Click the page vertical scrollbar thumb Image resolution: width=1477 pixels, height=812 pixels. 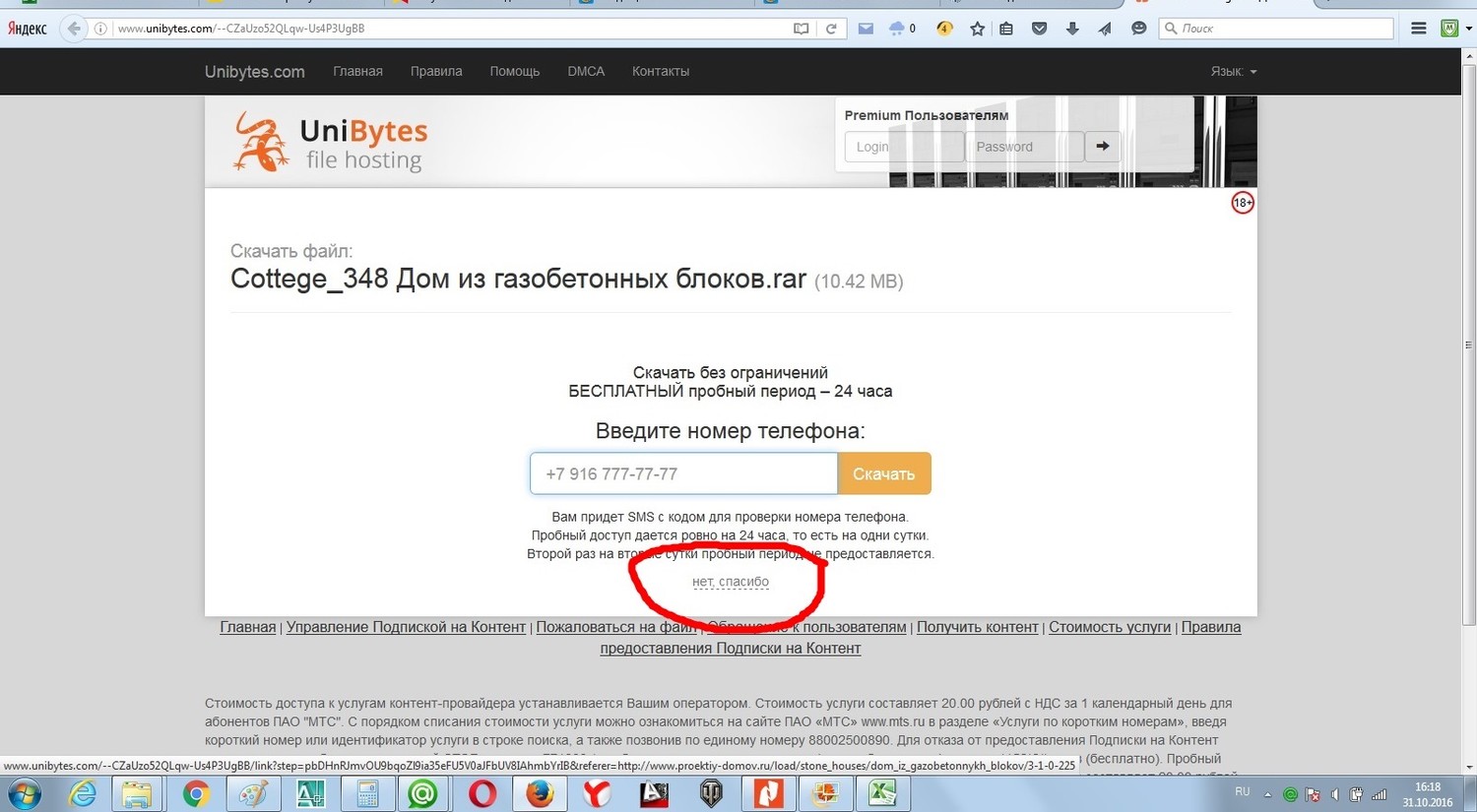tap(1468, 346)
